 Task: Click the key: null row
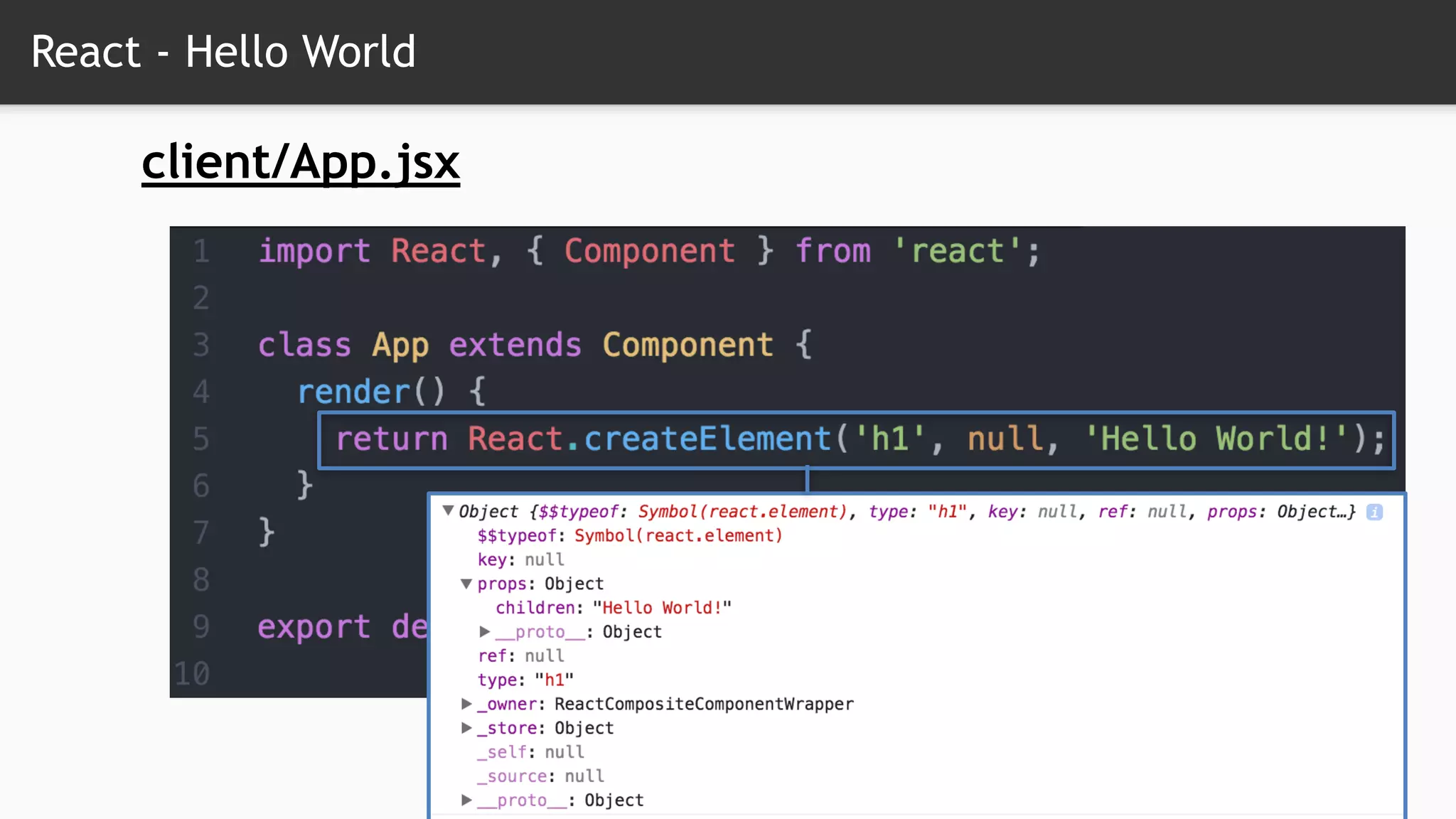(x=521, y=560)
